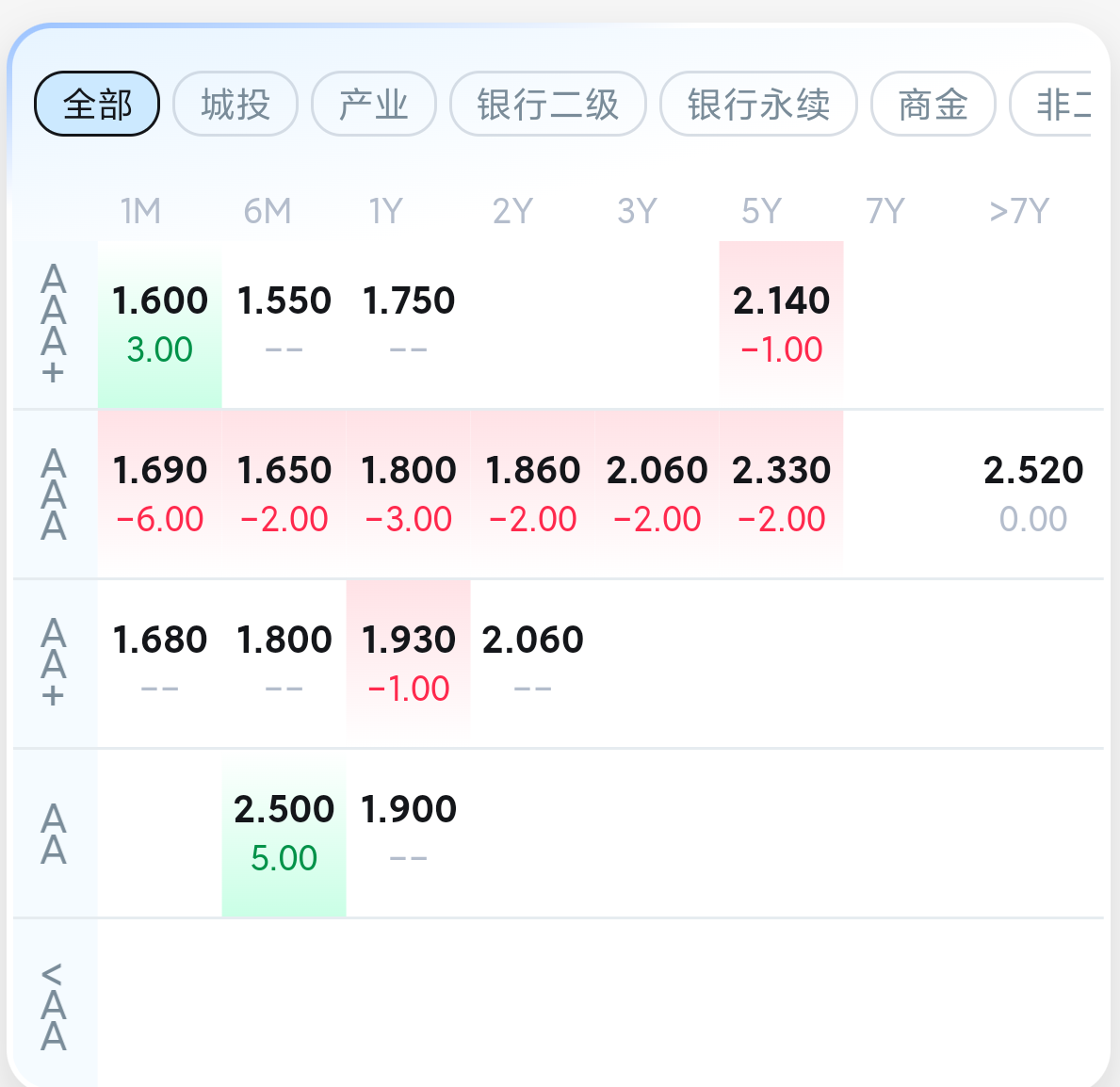
Task: Select the AA+ 1Y cell showing 1.930
Action: pyautogui.click(x=408, y=662)
